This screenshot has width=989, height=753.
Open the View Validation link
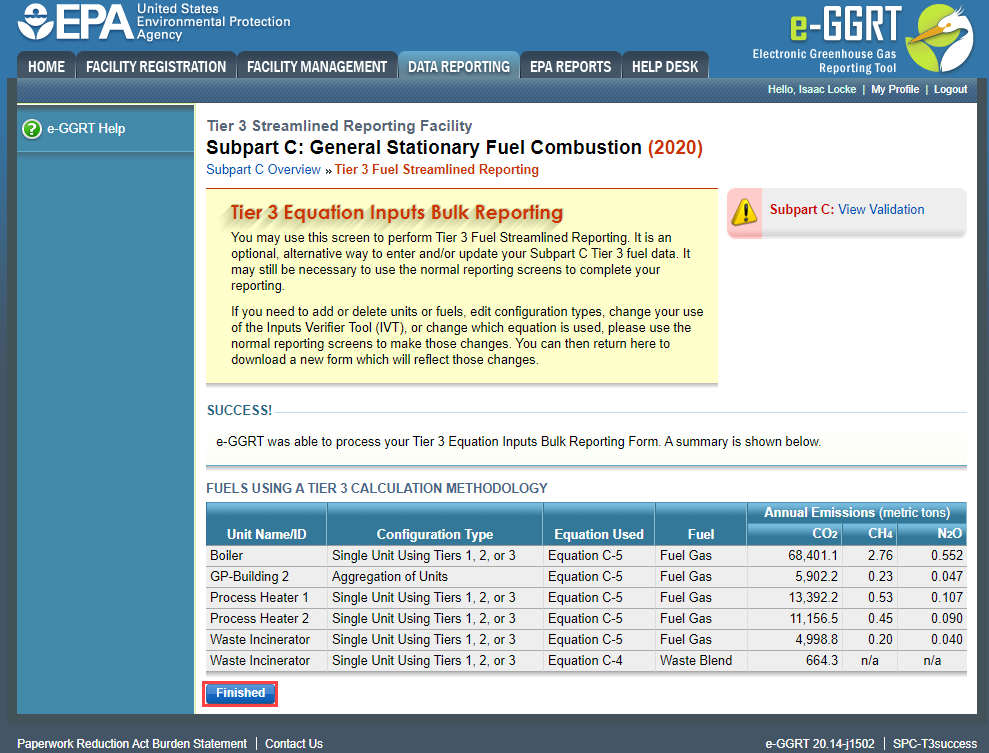click(881, 209)
